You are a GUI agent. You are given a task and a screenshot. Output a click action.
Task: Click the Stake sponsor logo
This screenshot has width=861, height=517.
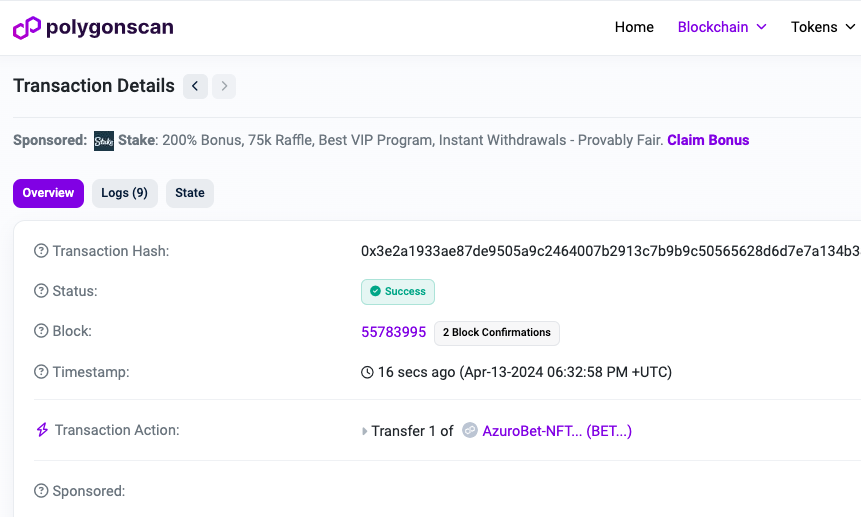coord(104,141)
